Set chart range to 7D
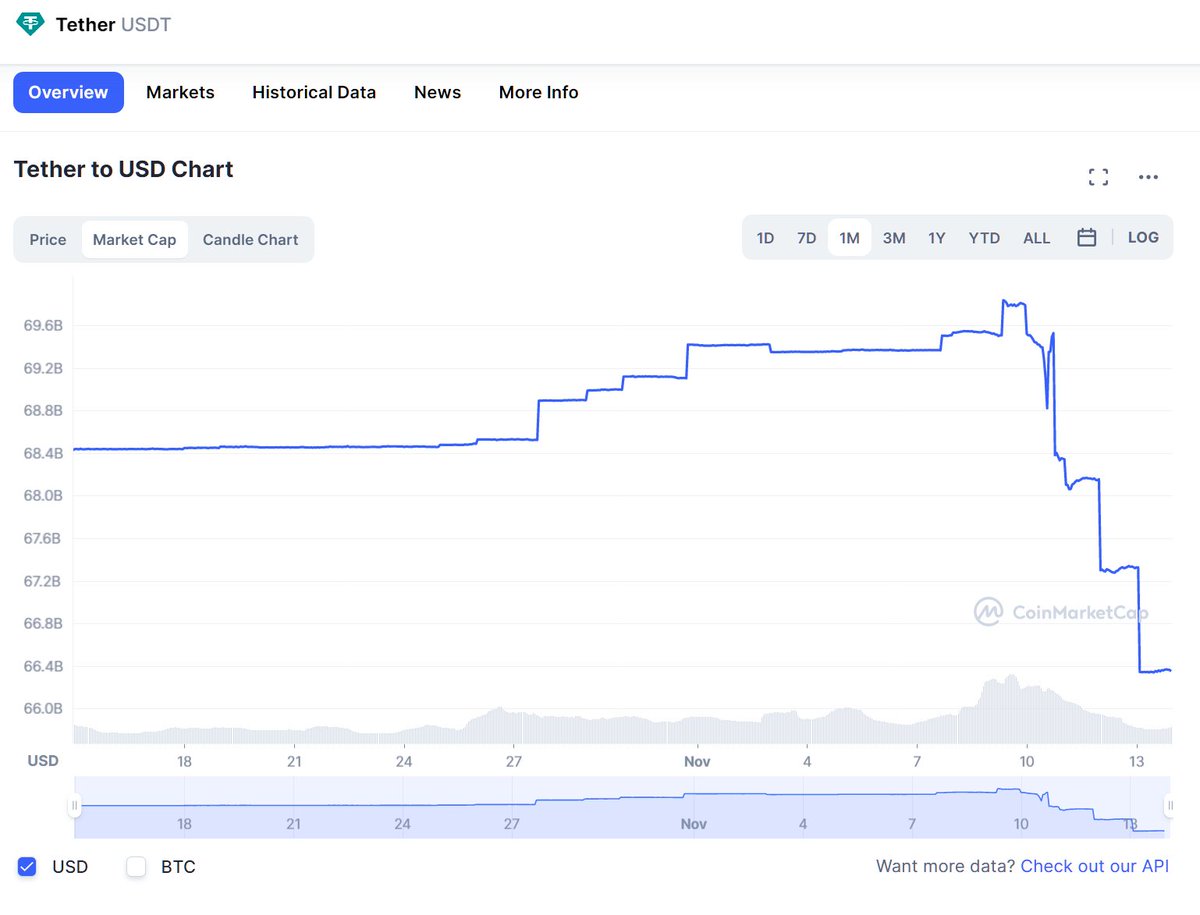1200x915 pixels. click(x=806, y=238)
